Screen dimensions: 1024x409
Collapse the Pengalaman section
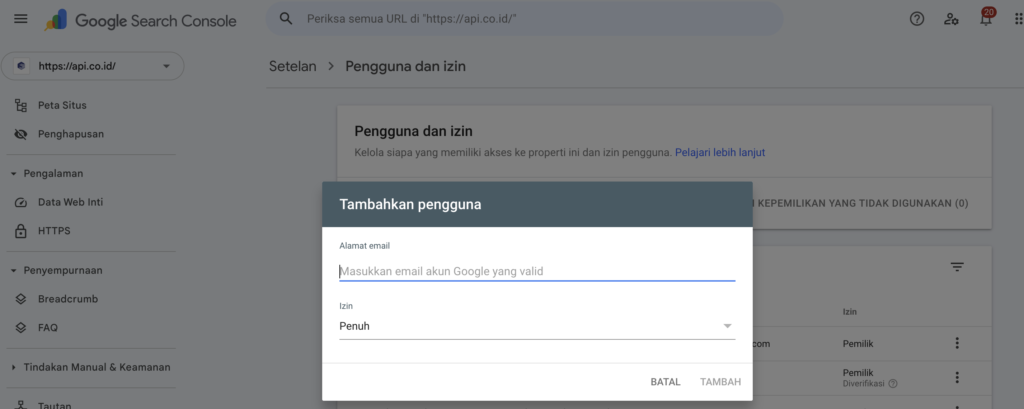pos(14,173)
